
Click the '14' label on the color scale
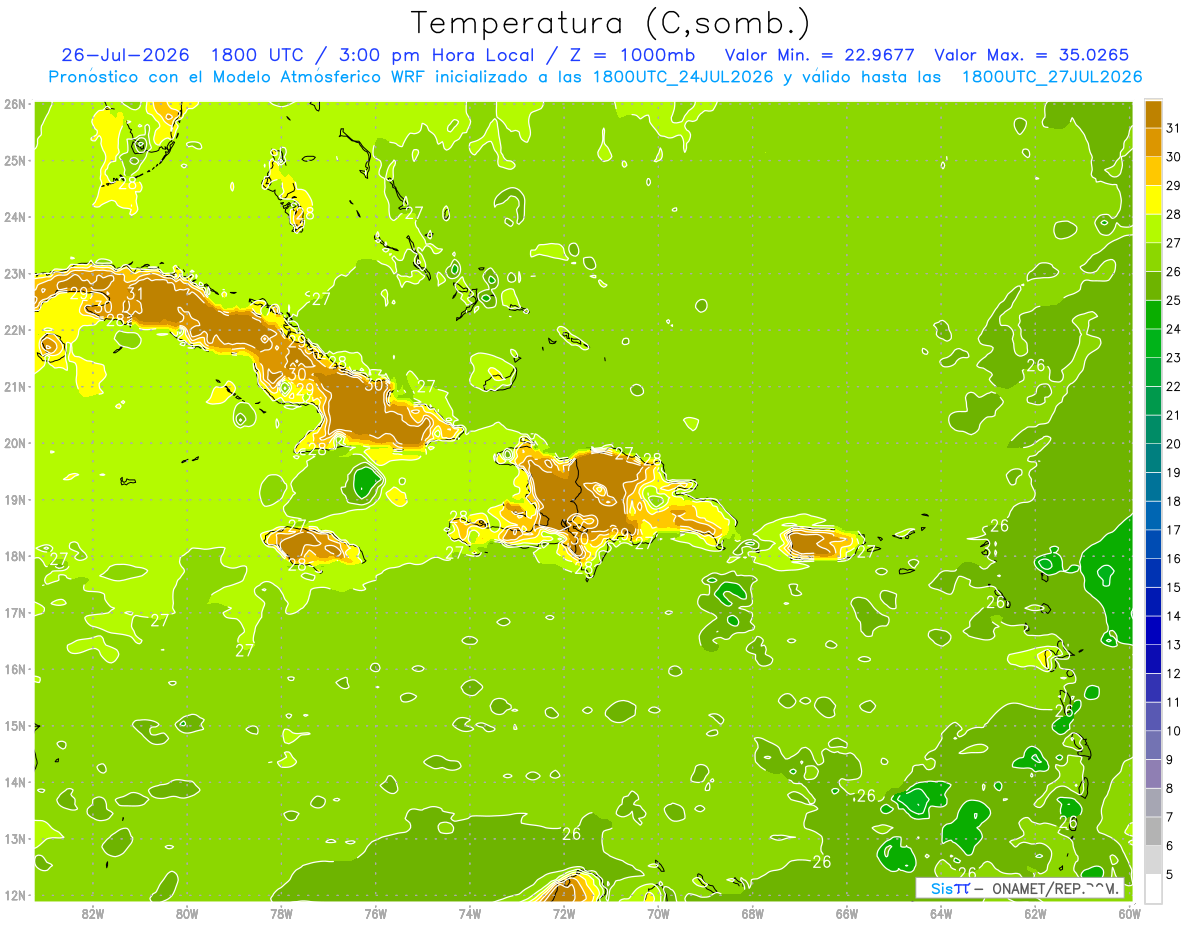(1173, 616)
